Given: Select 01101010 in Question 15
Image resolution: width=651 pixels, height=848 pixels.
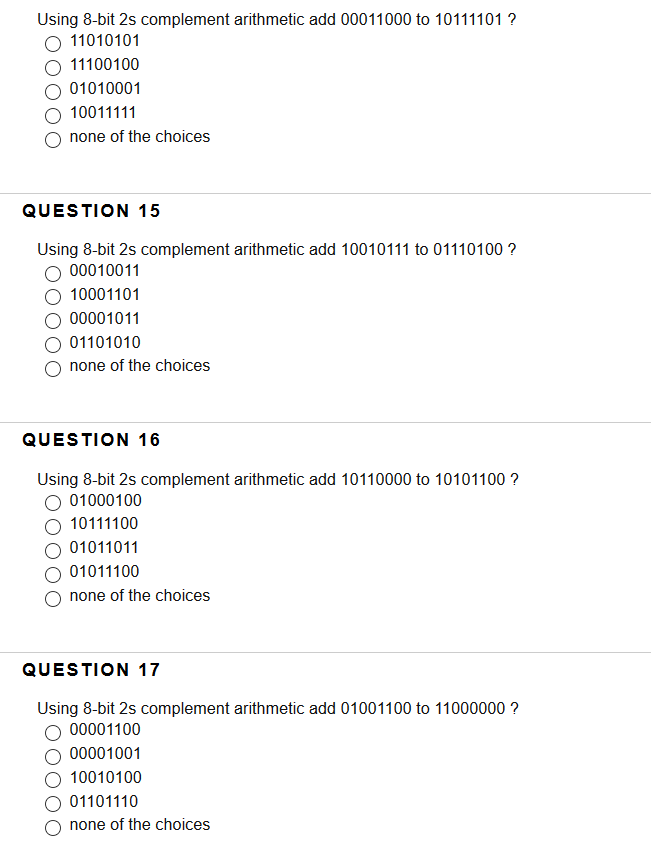Looking at the screenshot, I should [53, 345].
